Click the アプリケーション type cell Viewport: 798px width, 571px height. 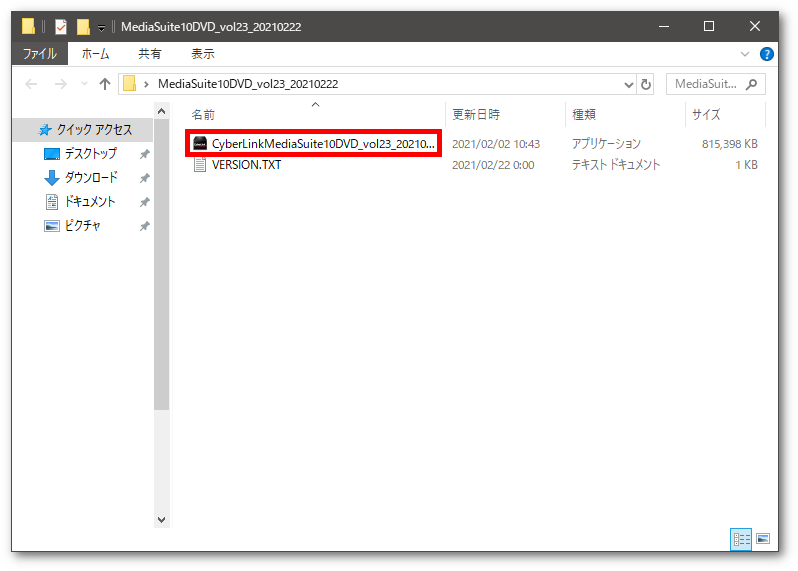[x=606, y=144]
